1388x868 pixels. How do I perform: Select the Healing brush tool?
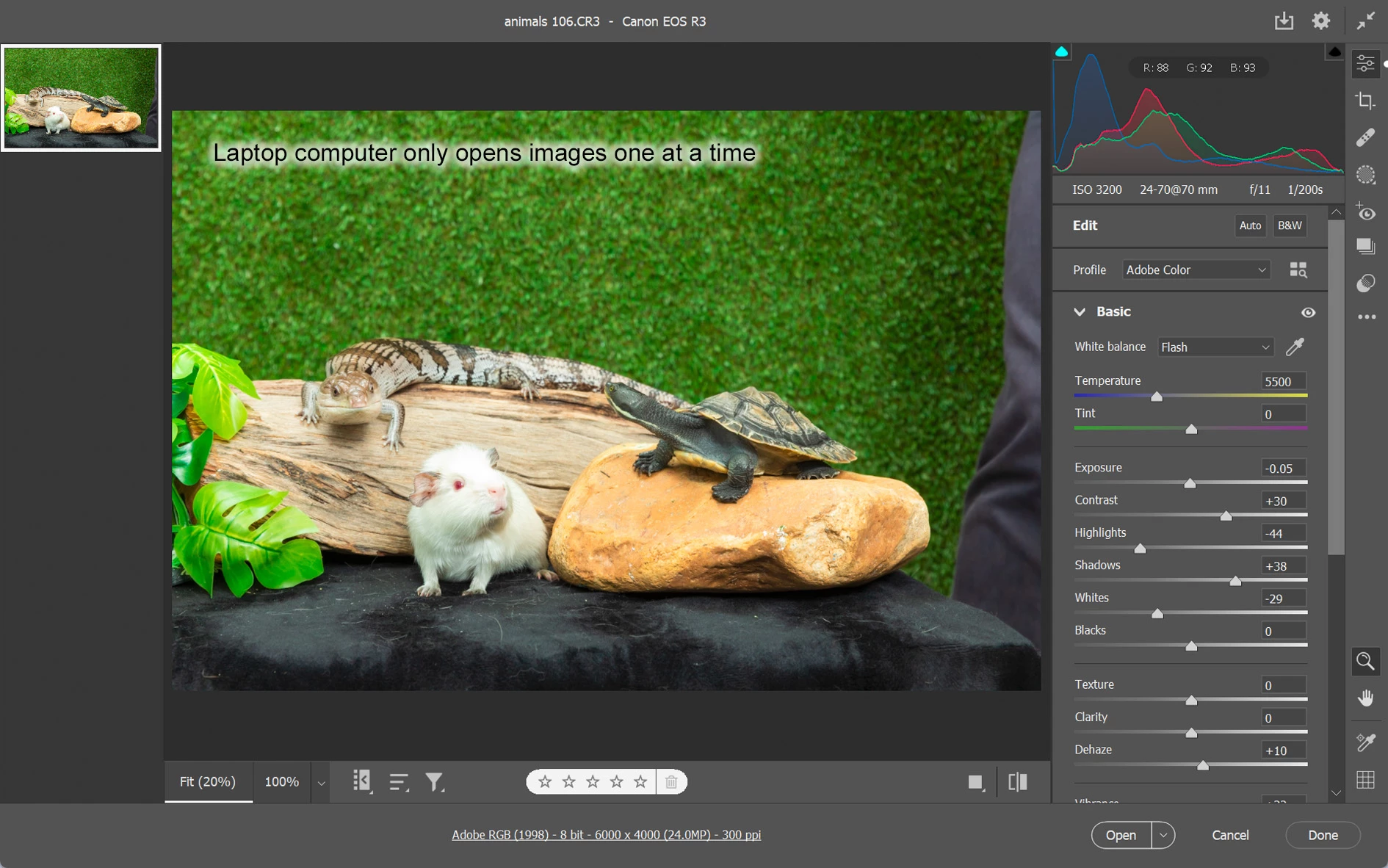tap(1365, 137)
